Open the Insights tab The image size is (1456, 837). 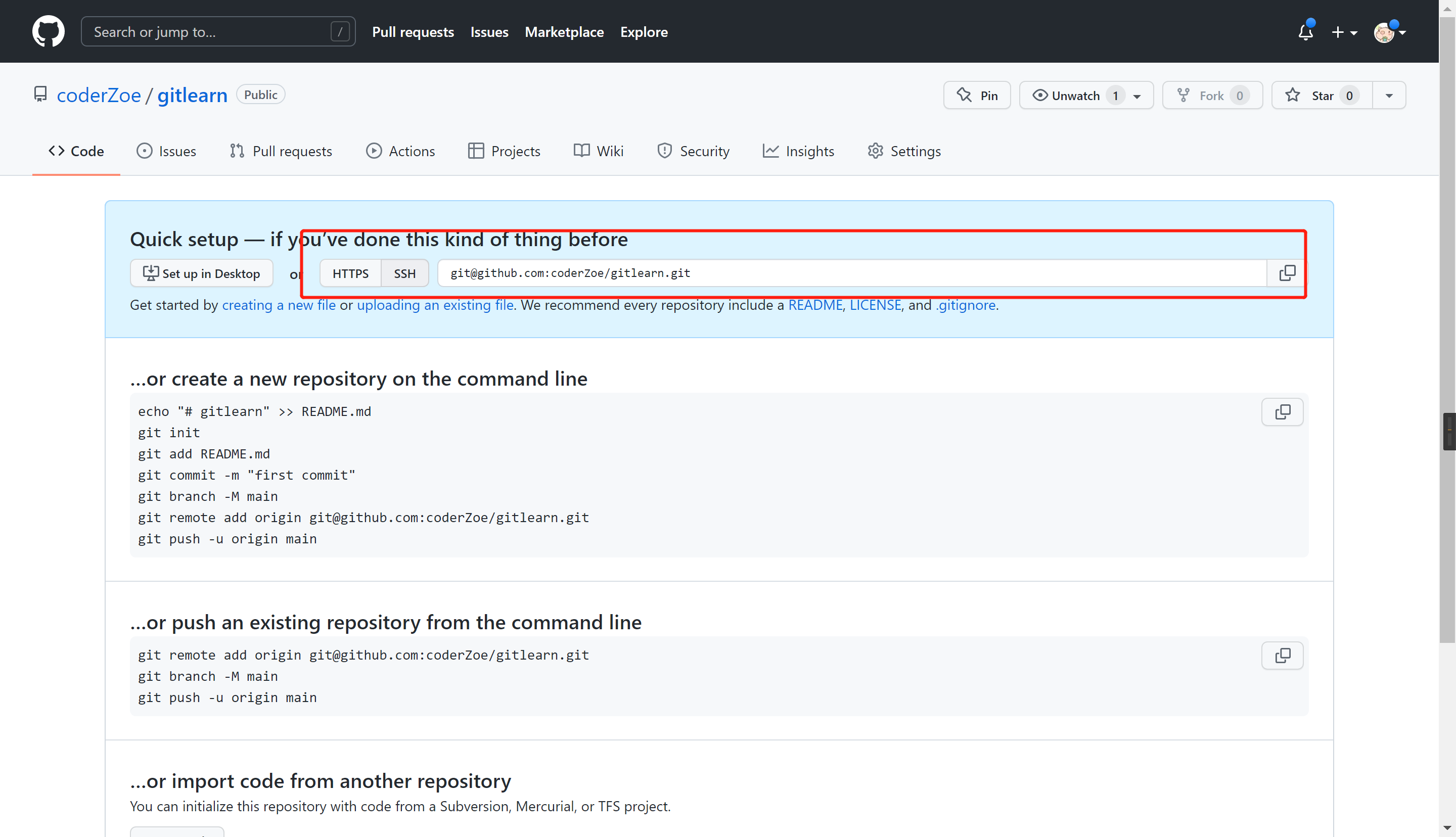tap(798, 151)
